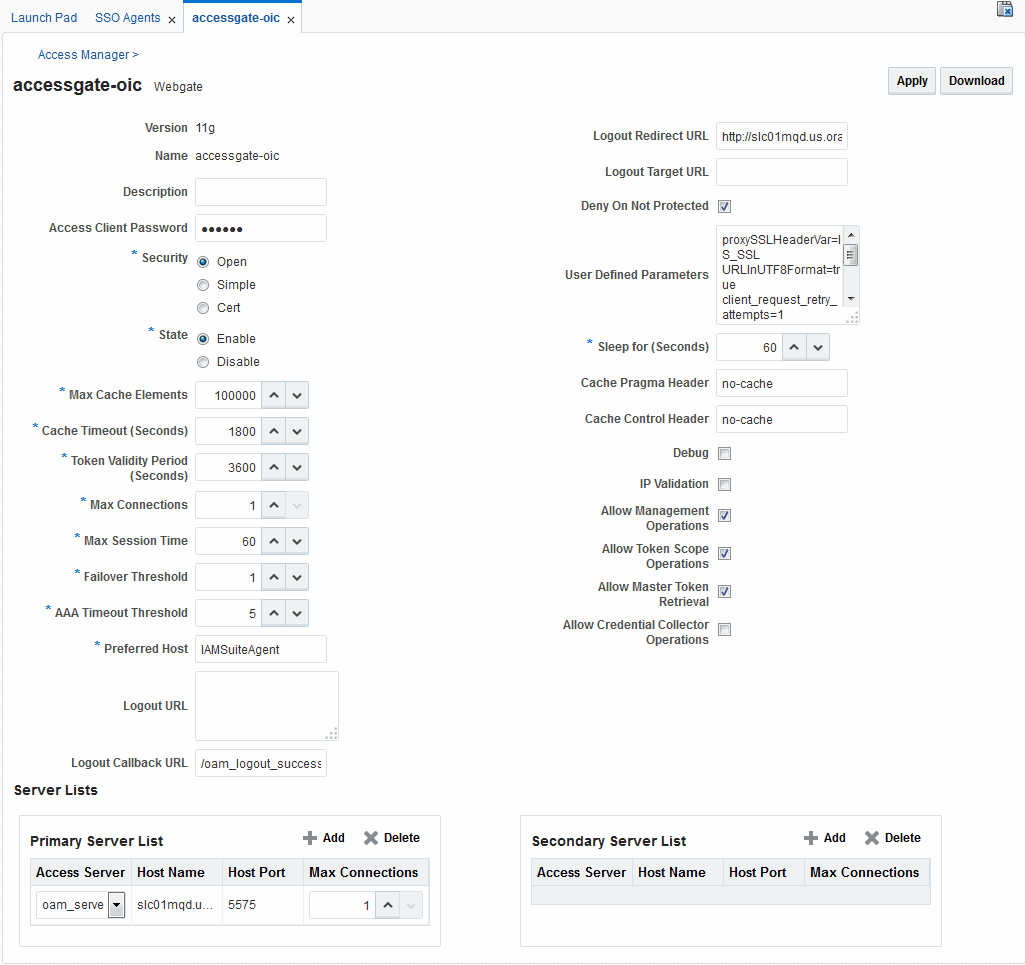The image size is (1025, 965).
Task: Click the Description input field
Action: 261,192
